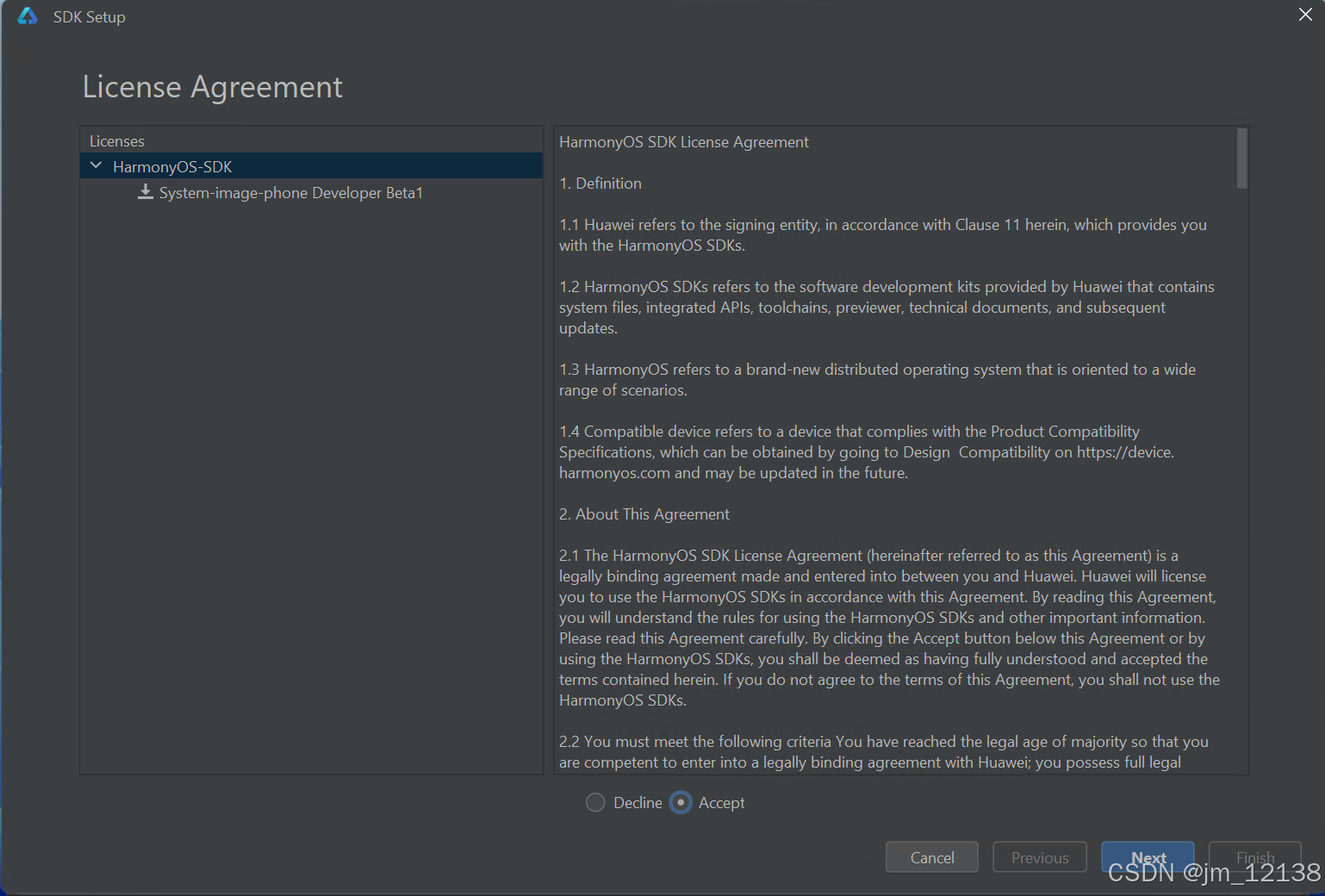This screenshot has width=1325, height=896.
Task: Collapse the HarmonyOS-SDK tree node
Action: [x=96, y=165]
